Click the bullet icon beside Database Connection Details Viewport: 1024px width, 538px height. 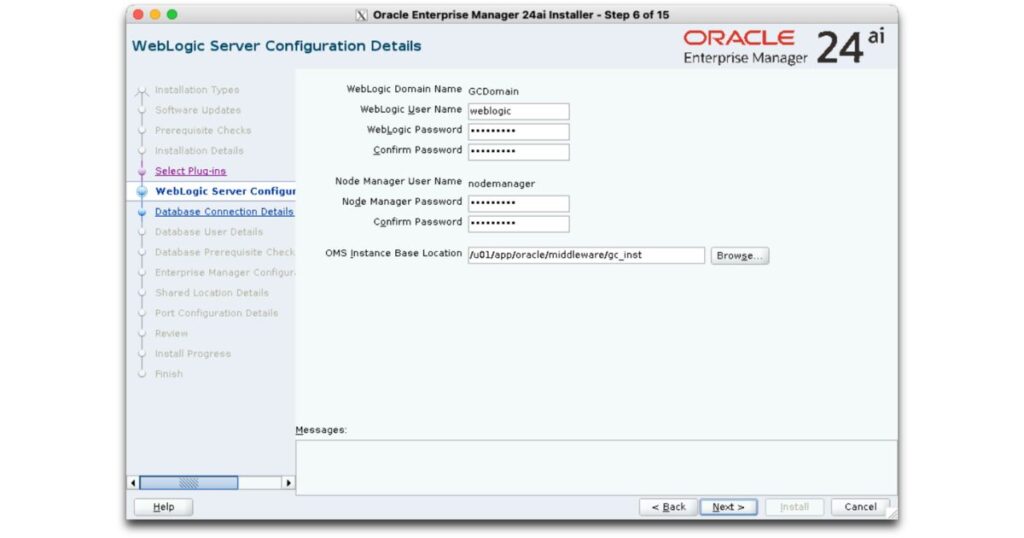pos(142,212)
